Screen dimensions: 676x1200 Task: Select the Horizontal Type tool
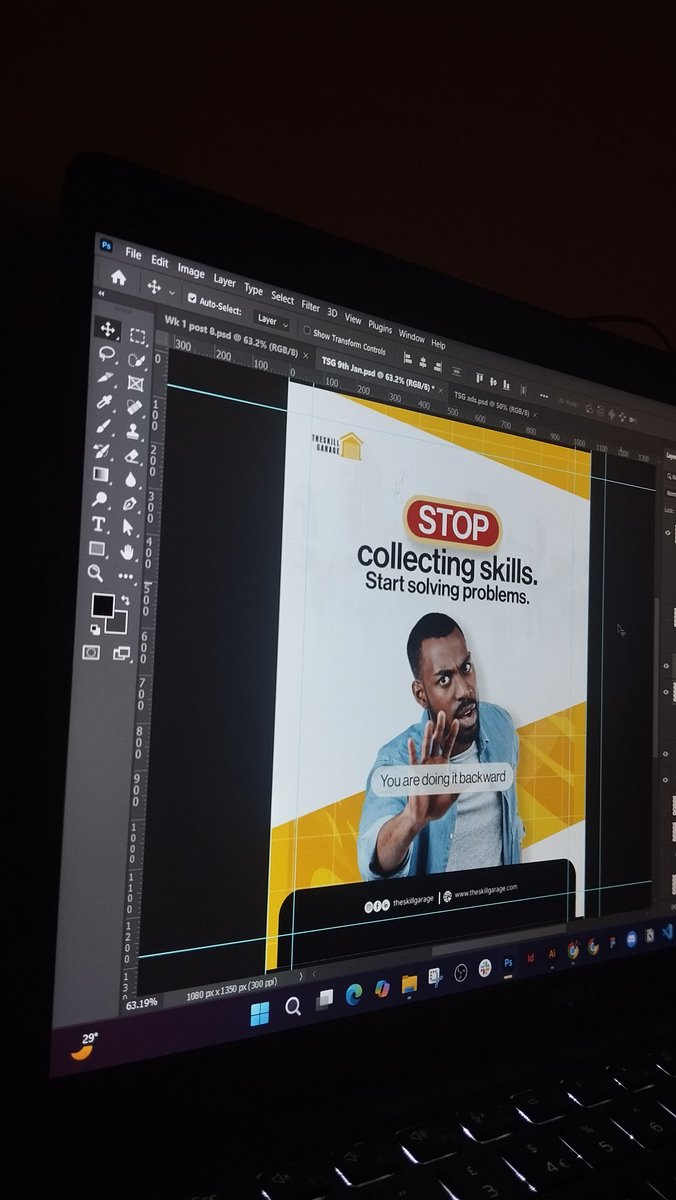(98, 524)
